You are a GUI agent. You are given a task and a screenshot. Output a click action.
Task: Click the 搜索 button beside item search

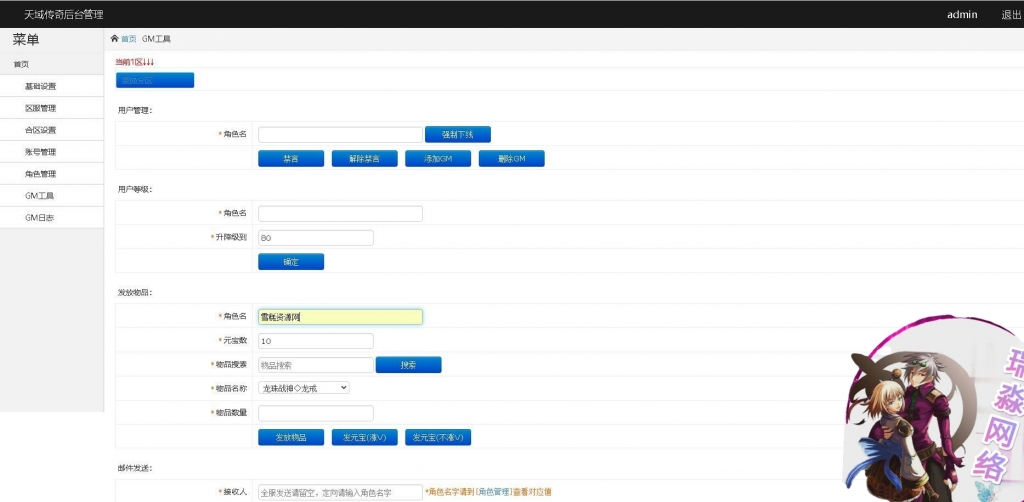408,365
